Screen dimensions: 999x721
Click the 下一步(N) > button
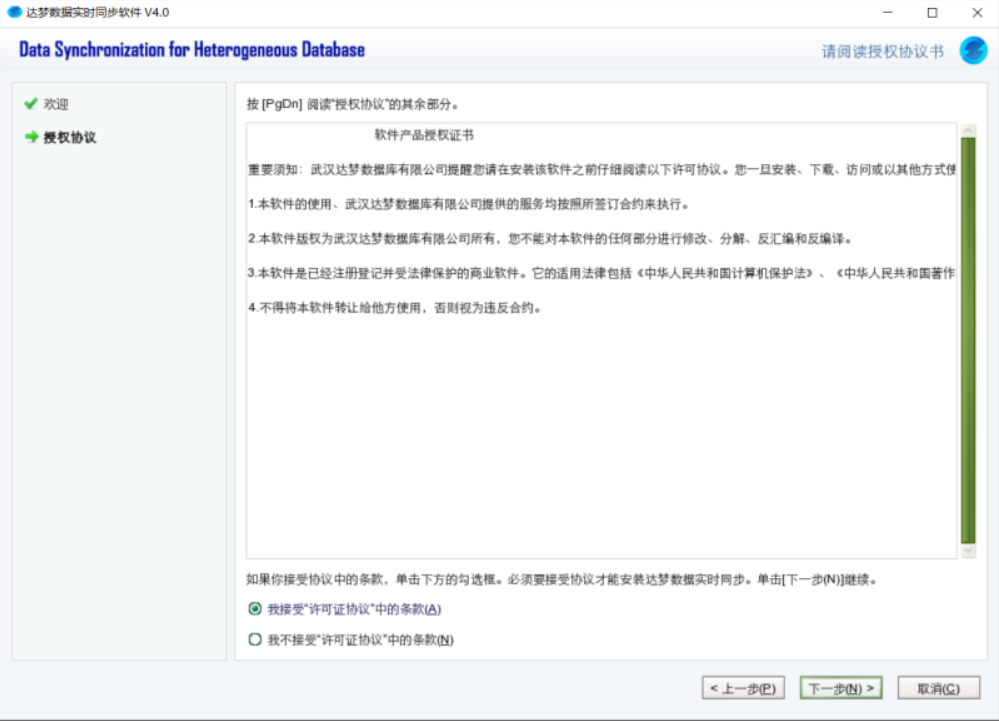click(x=841, y=688)
